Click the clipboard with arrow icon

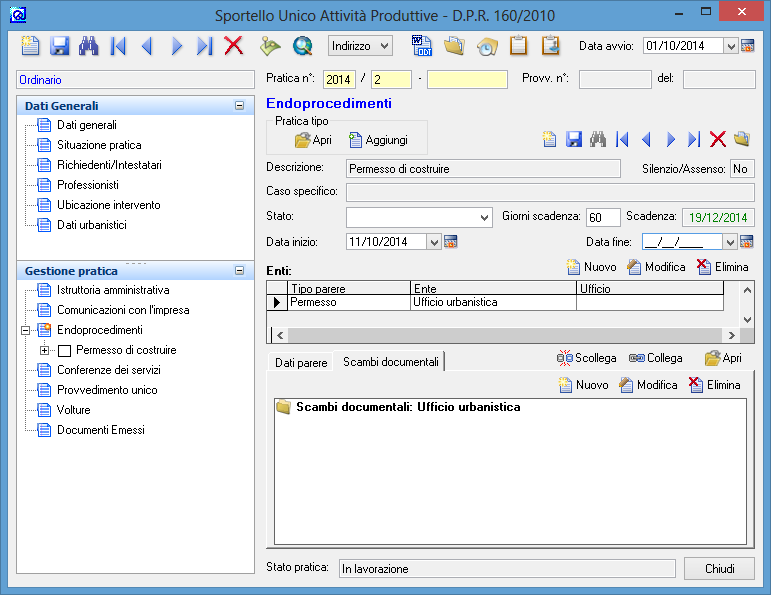(x=551, y=46)
